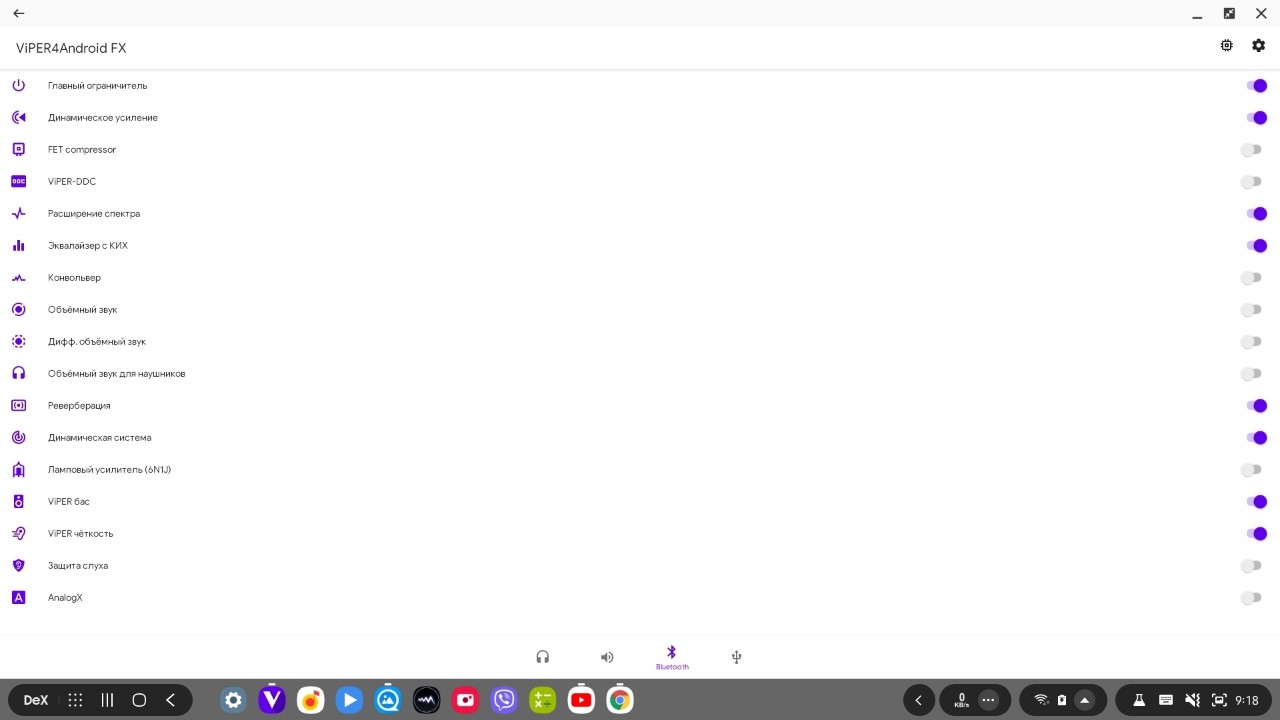Turn off Расширение спектра switch
This screenshot has width=1280, height=720.
(1256, 214)
